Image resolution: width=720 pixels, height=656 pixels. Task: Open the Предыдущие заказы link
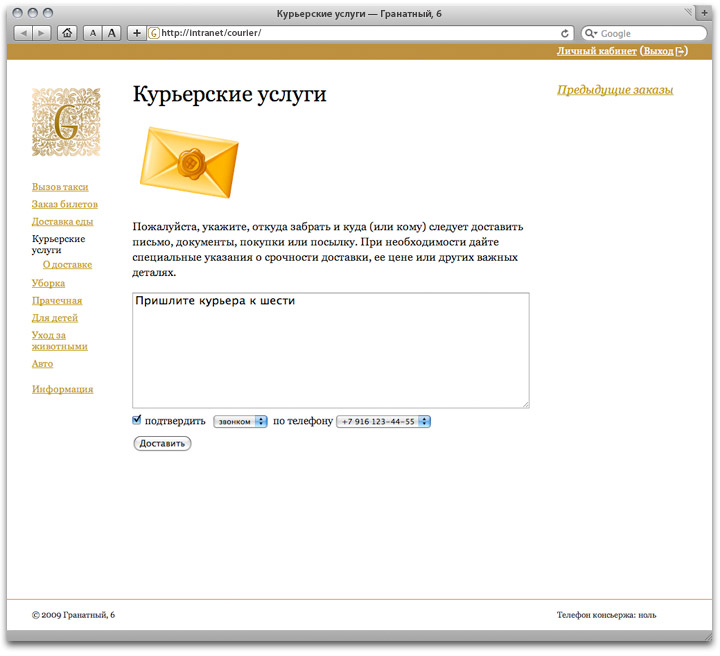[x=614, y=90]
